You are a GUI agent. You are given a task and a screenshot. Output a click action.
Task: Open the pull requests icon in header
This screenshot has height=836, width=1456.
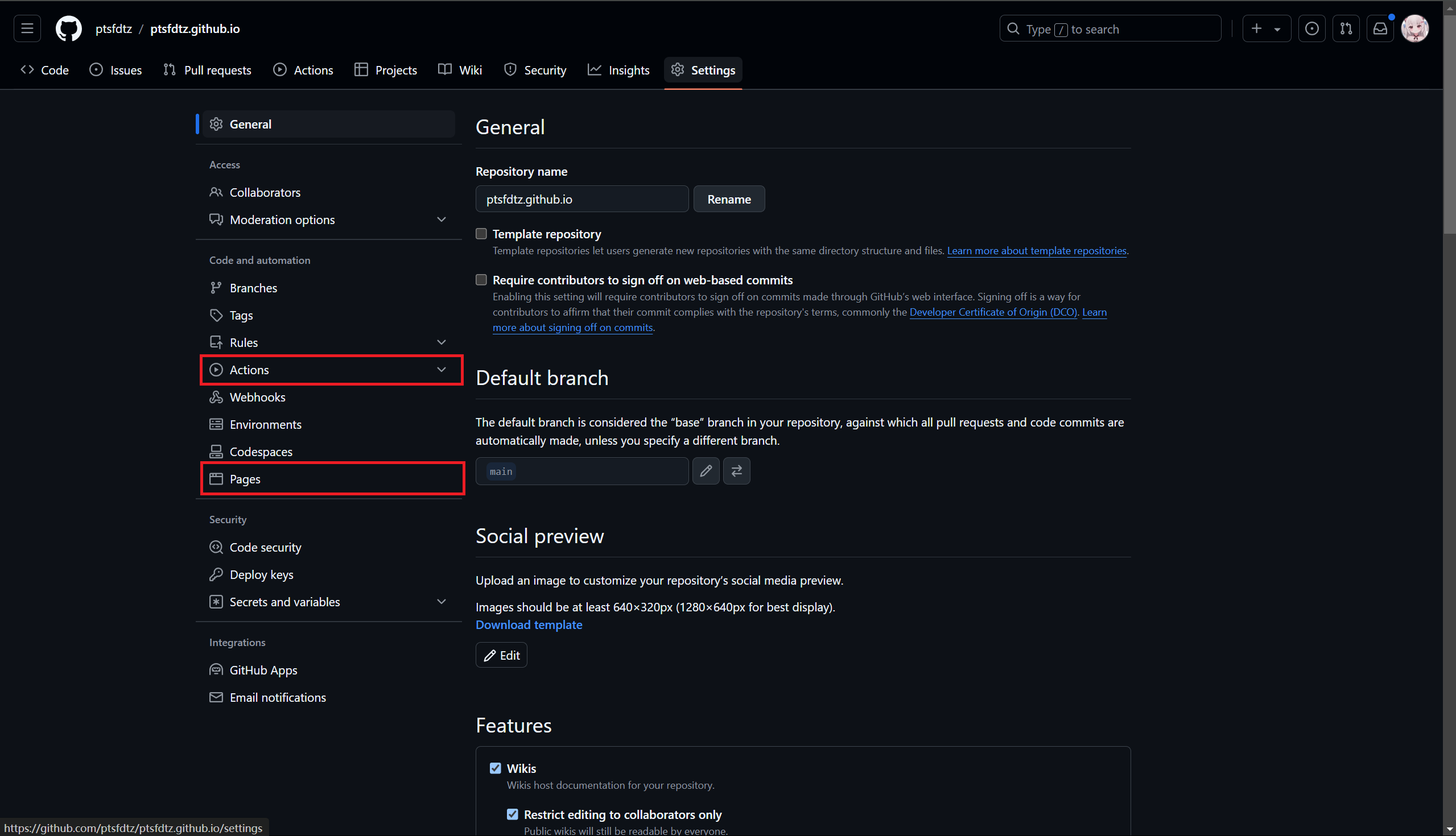click(1346, 28)
